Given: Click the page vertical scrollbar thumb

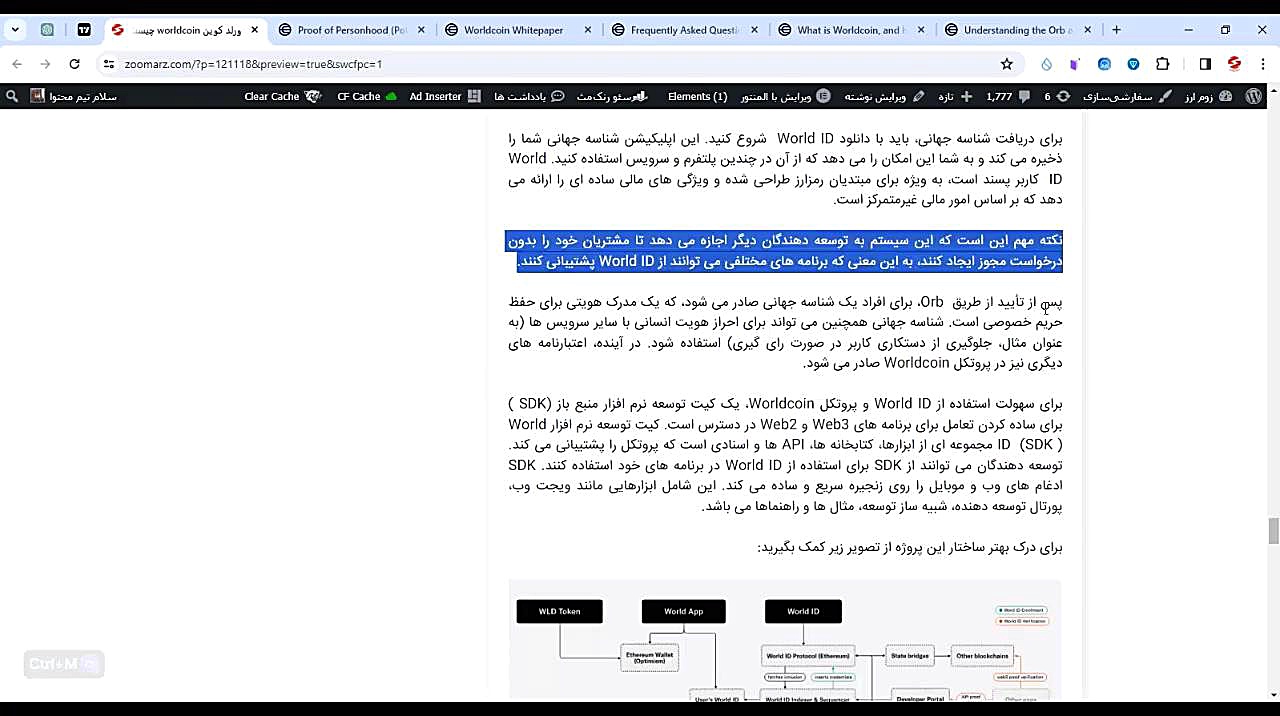Looking at the screenshot, I should point(1273,531).
